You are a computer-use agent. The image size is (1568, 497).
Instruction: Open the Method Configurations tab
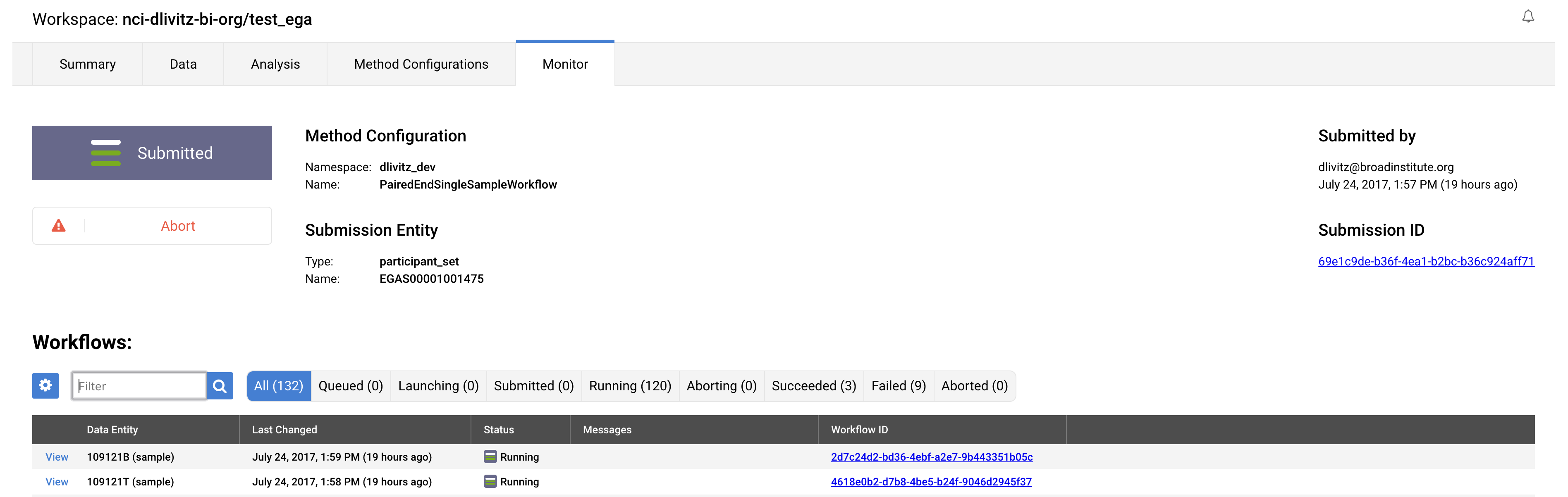coord(421,64)
